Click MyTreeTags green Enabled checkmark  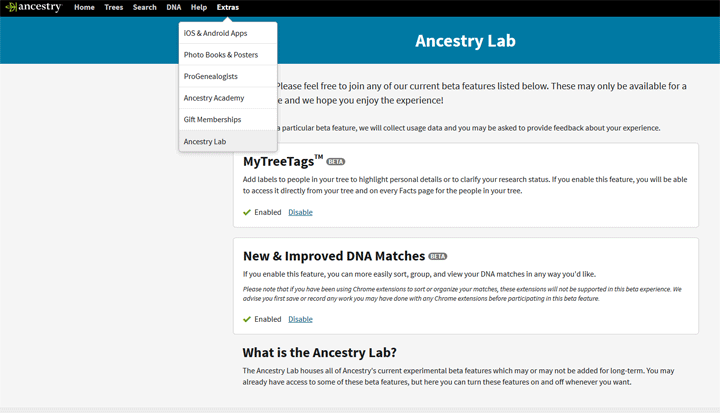point(247,212)
